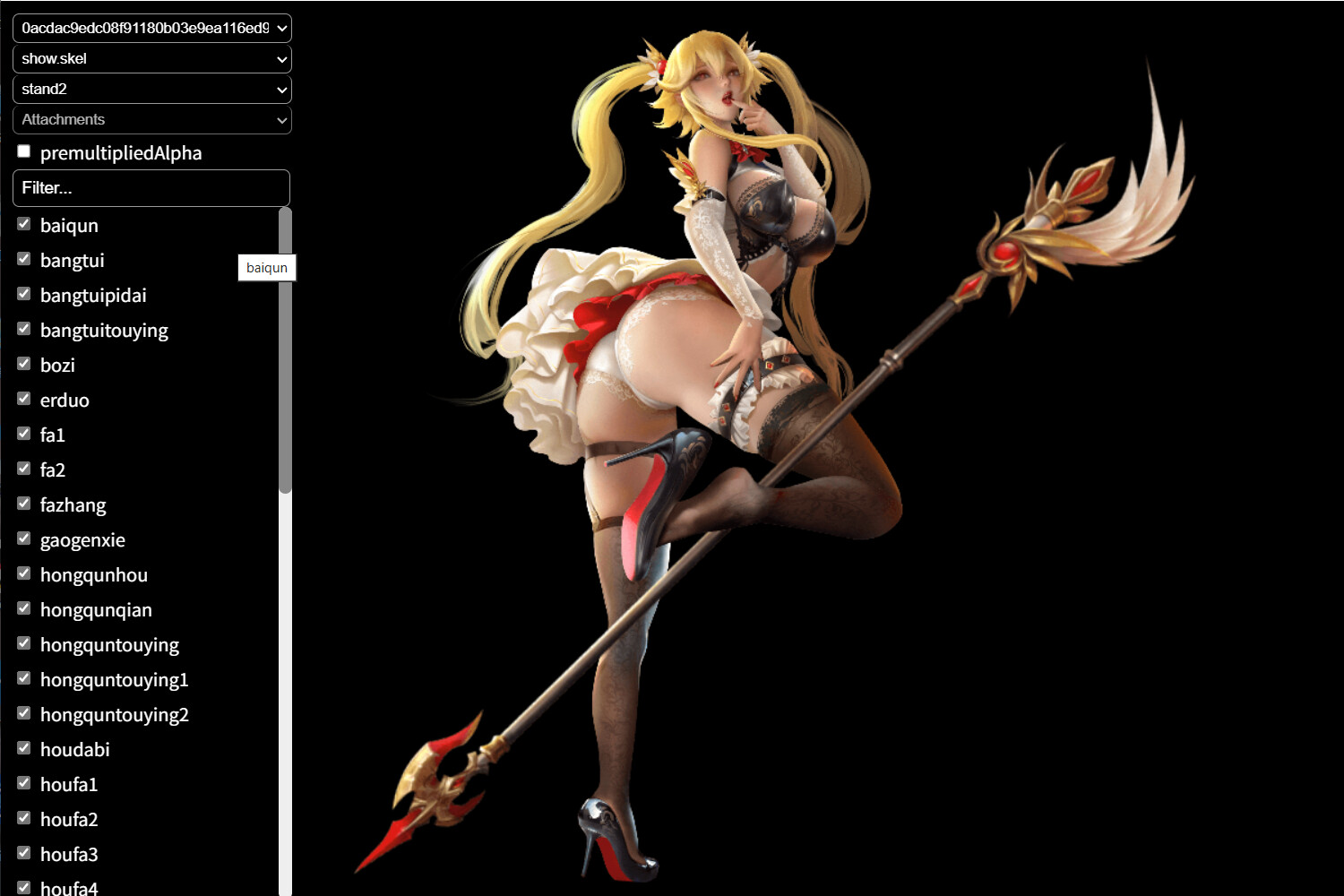Toggle the bangtui attachment checkbox
Viewport: 1344px width, 896px height.
point(24,259)
